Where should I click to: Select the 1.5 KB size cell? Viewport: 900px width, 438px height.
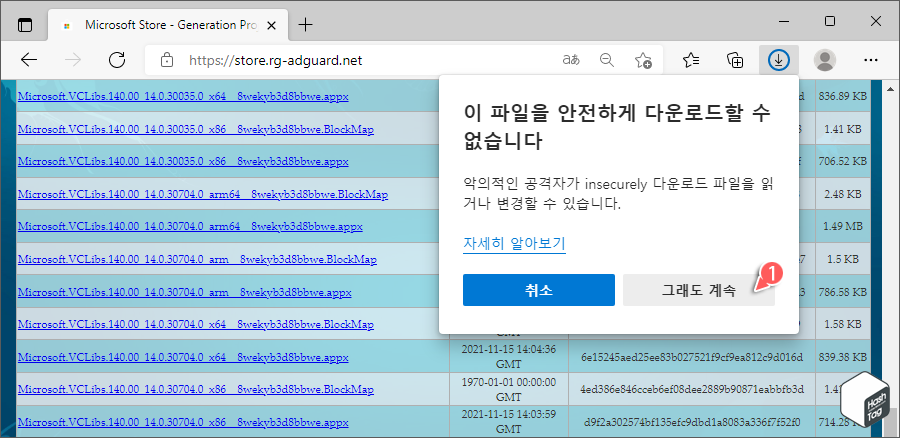(x=843, y=259)
